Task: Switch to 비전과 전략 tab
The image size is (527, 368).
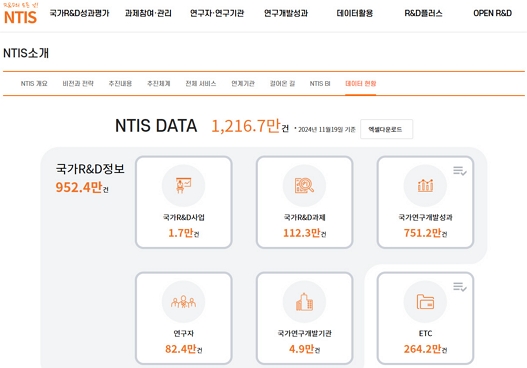Action: pos(78,84)
